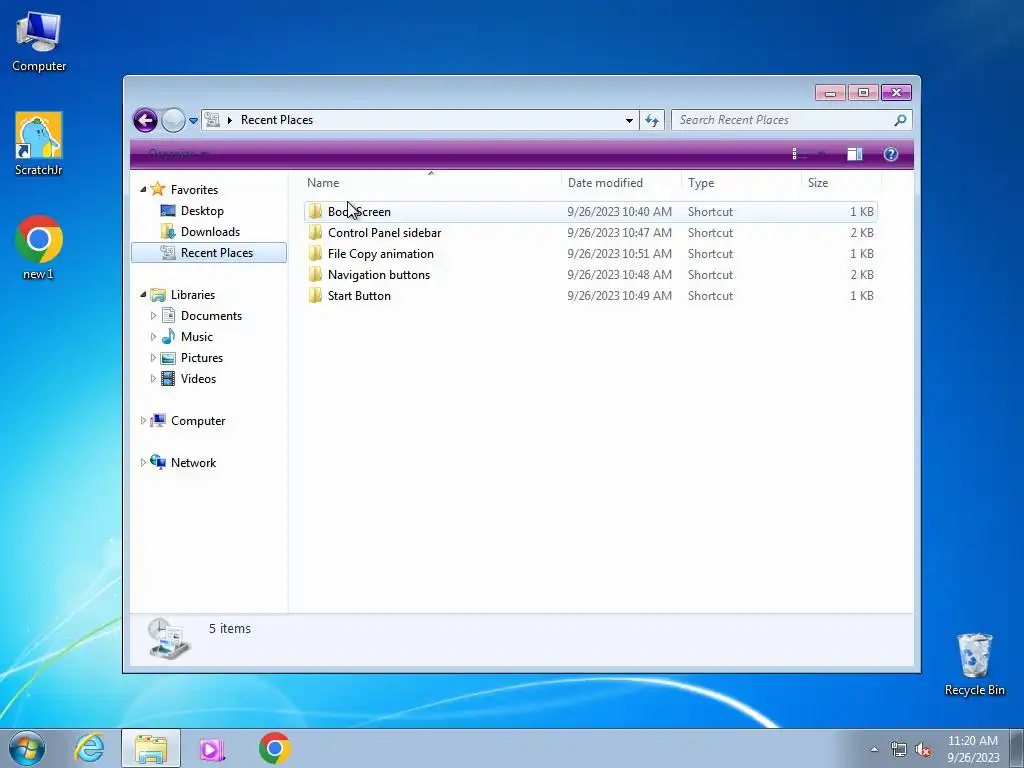Click the Boot Screen folder icon

click(x=315, y=211)
